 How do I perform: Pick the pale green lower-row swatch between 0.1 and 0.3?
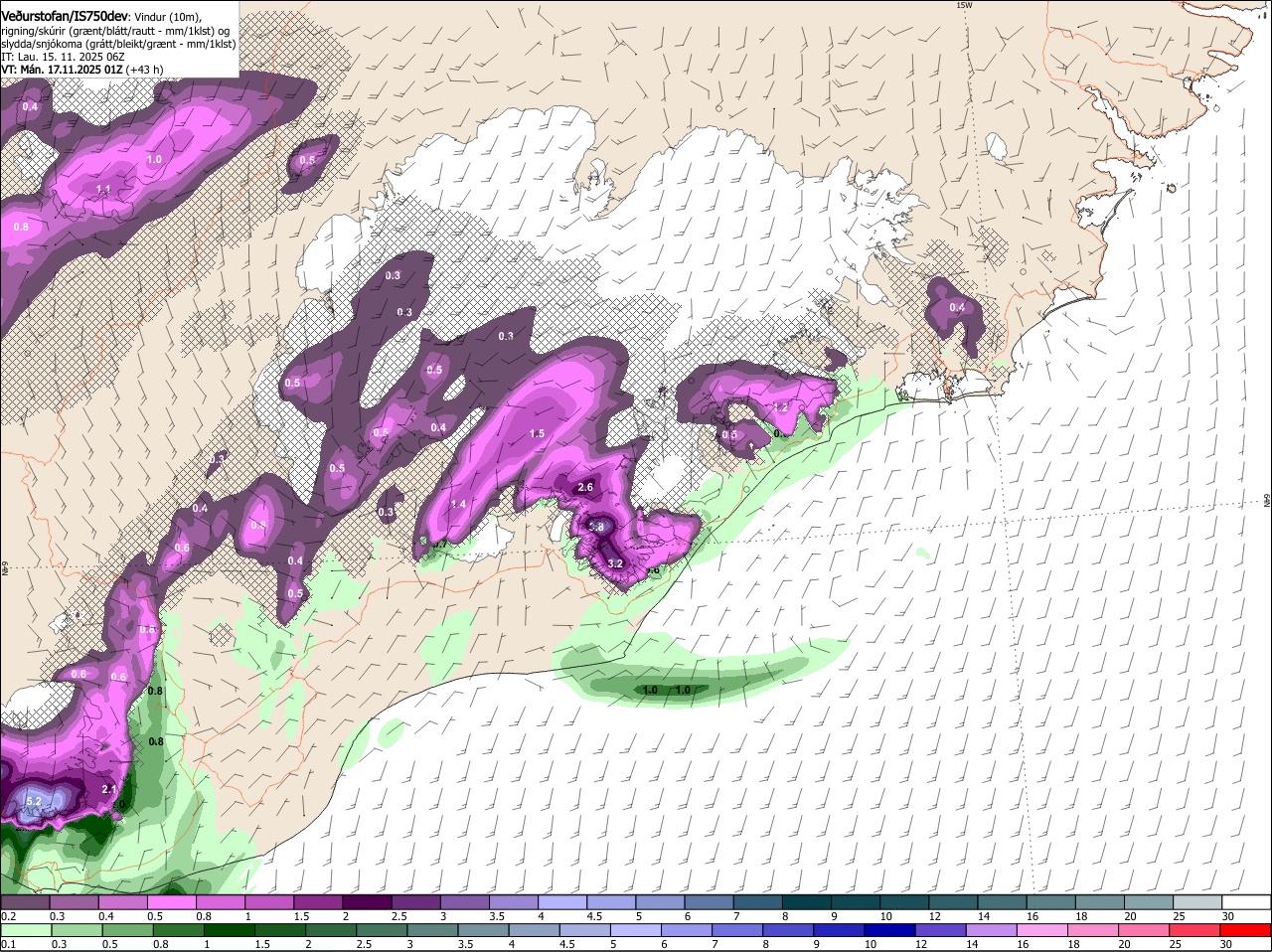(26, 930)
